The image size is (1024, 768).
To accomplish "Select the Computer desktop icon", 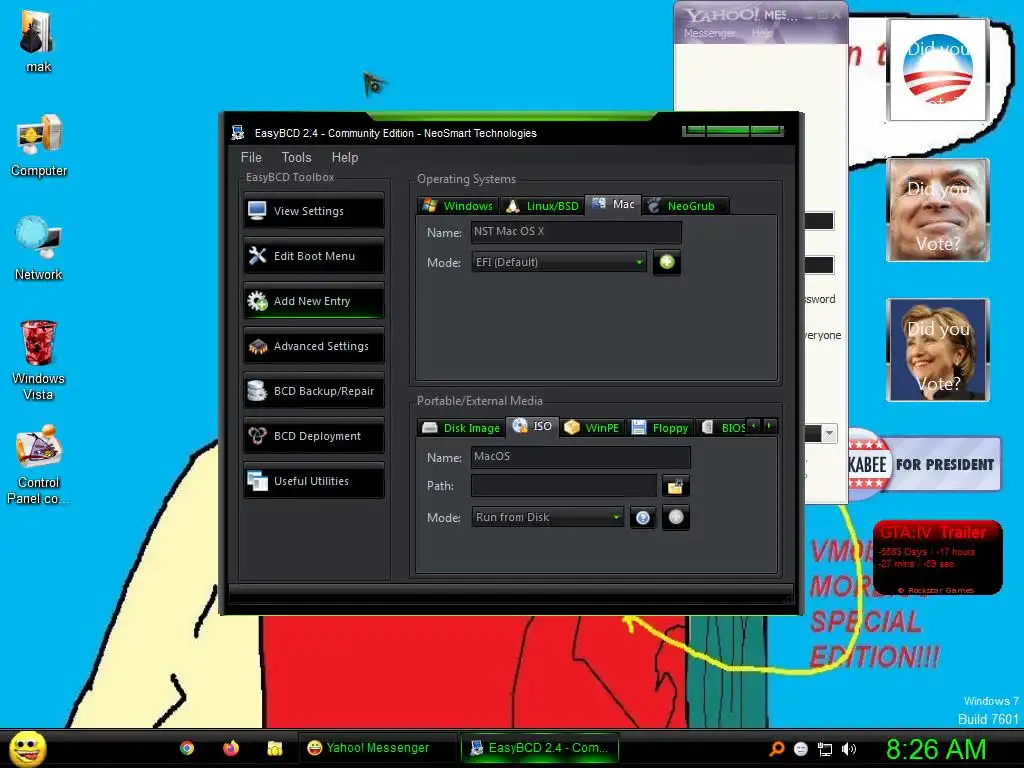I will (x=39, y=146).
